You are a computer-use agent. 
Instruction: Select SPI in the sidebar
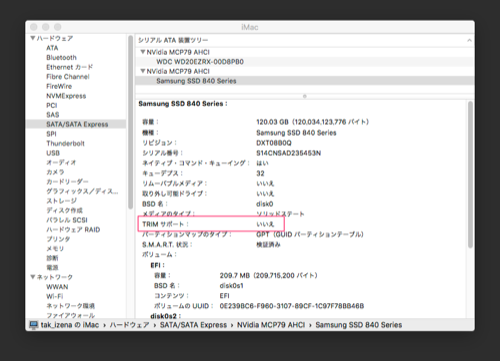[x=51, y=134]
